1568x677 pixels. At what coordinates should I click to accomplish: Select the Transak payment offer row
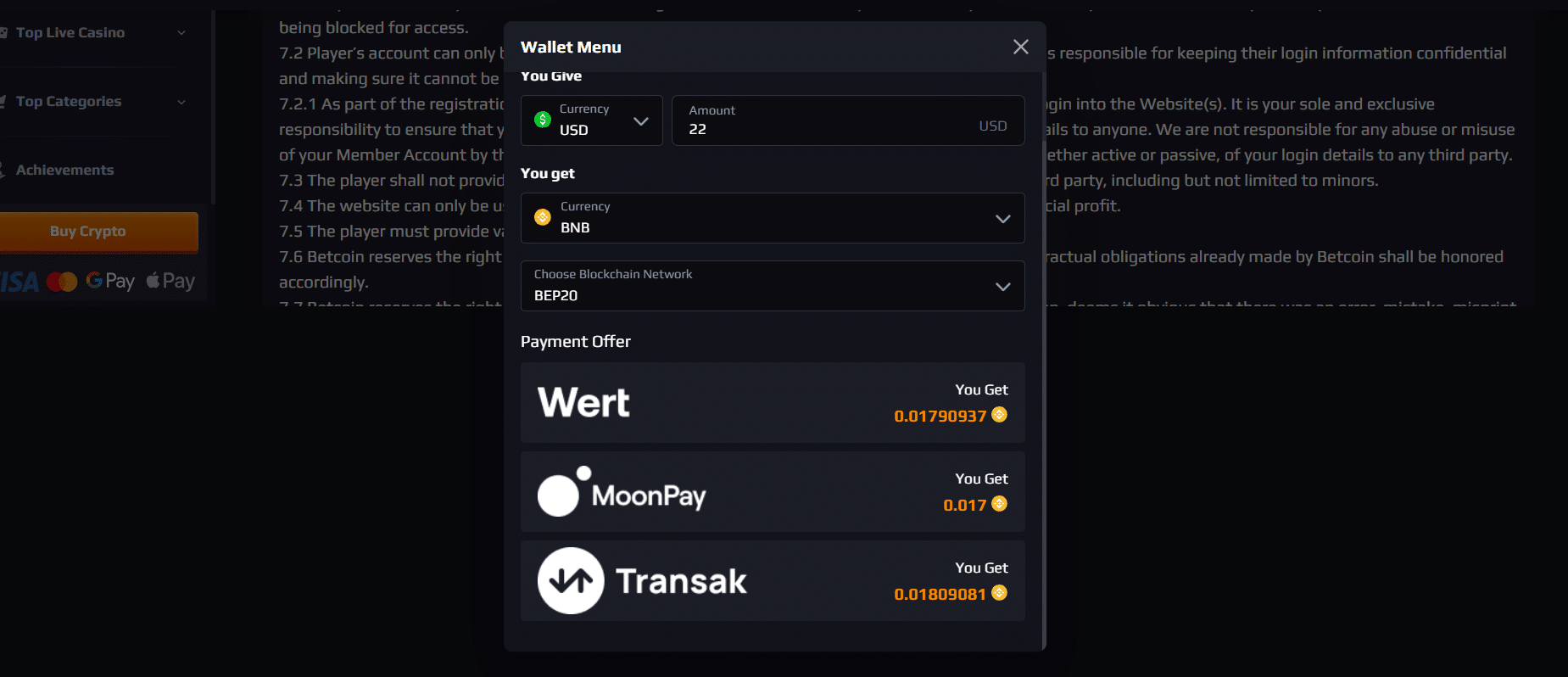[772, 580]
